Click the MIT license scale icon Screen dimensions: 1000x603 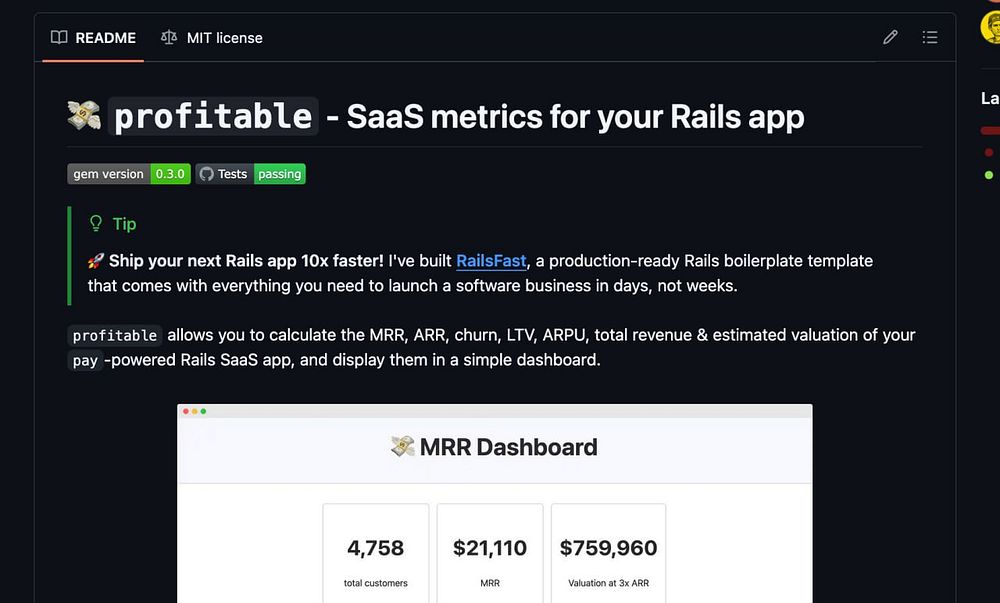point(169,38)
